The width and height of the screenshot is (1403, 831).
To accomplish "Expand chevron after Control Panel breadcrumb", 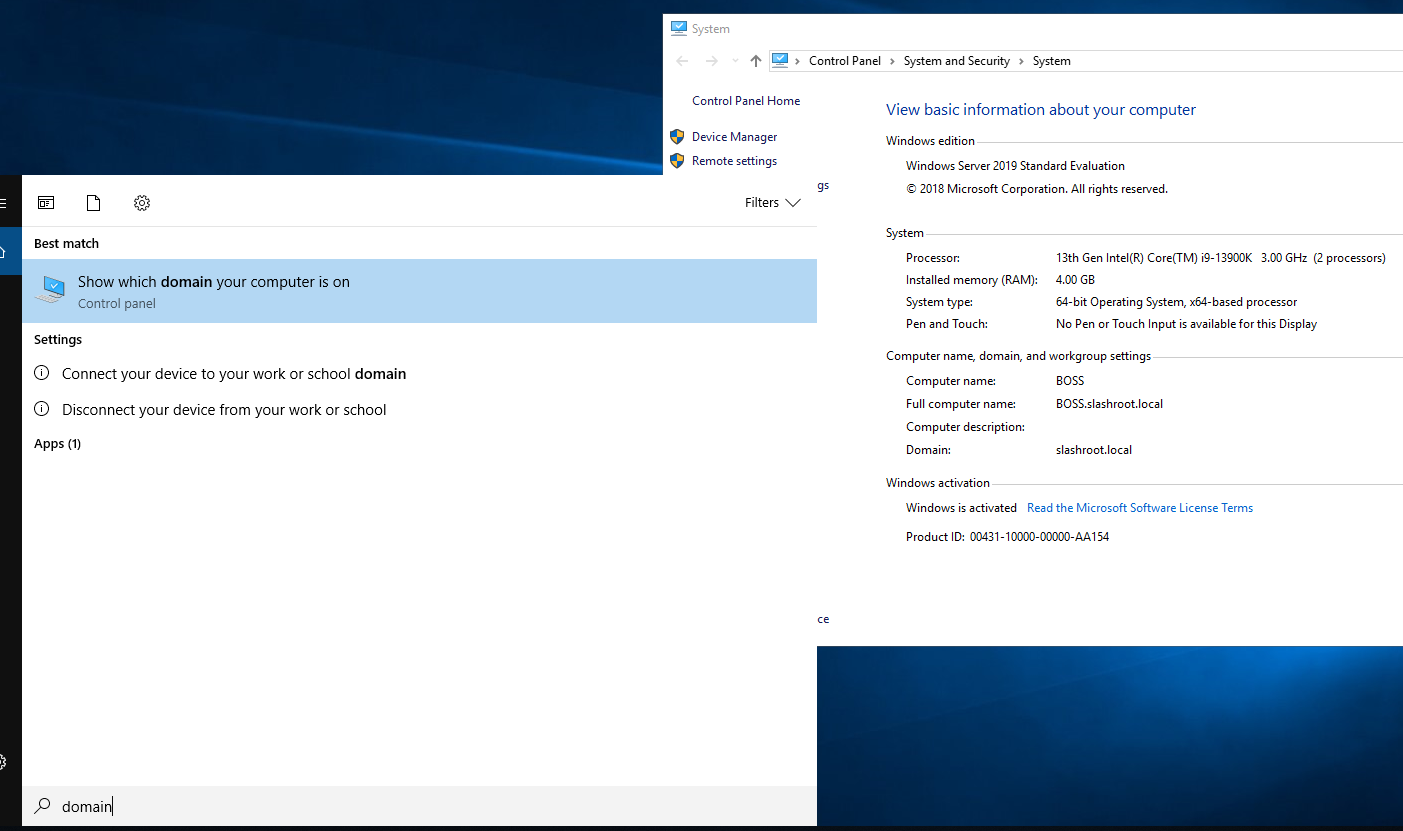I will point(892,61).
